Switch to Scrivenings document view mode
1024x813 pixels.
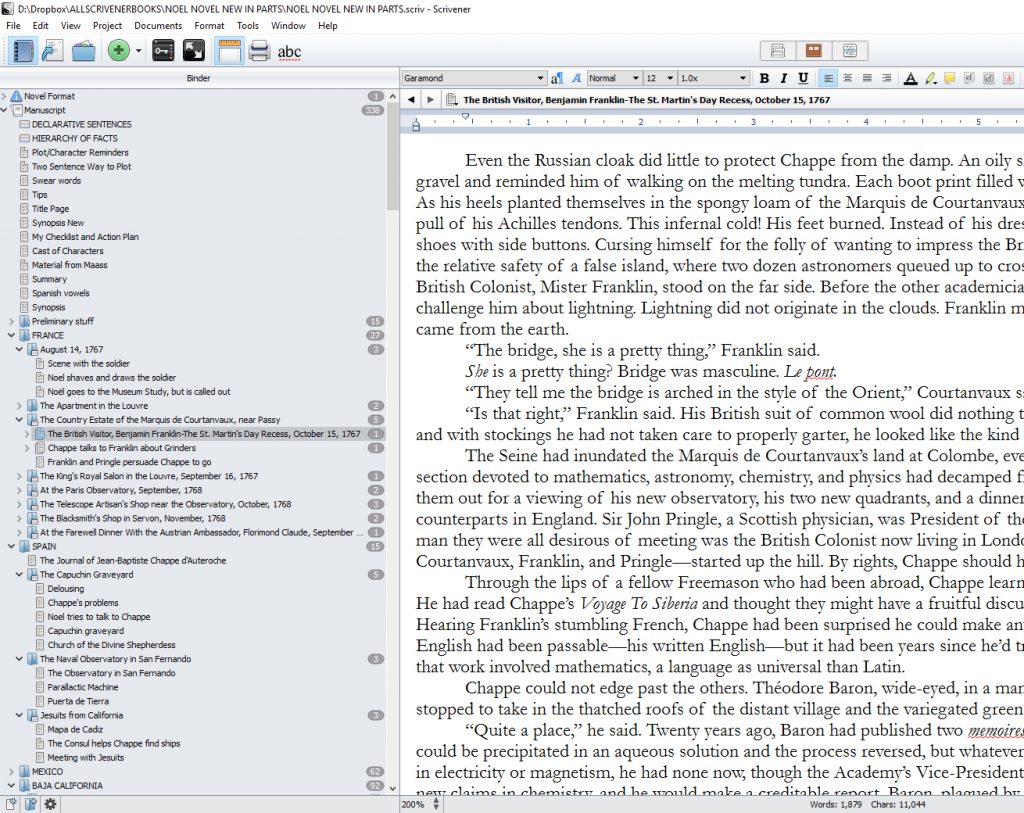pyautogui.click(x=778, y=51)
